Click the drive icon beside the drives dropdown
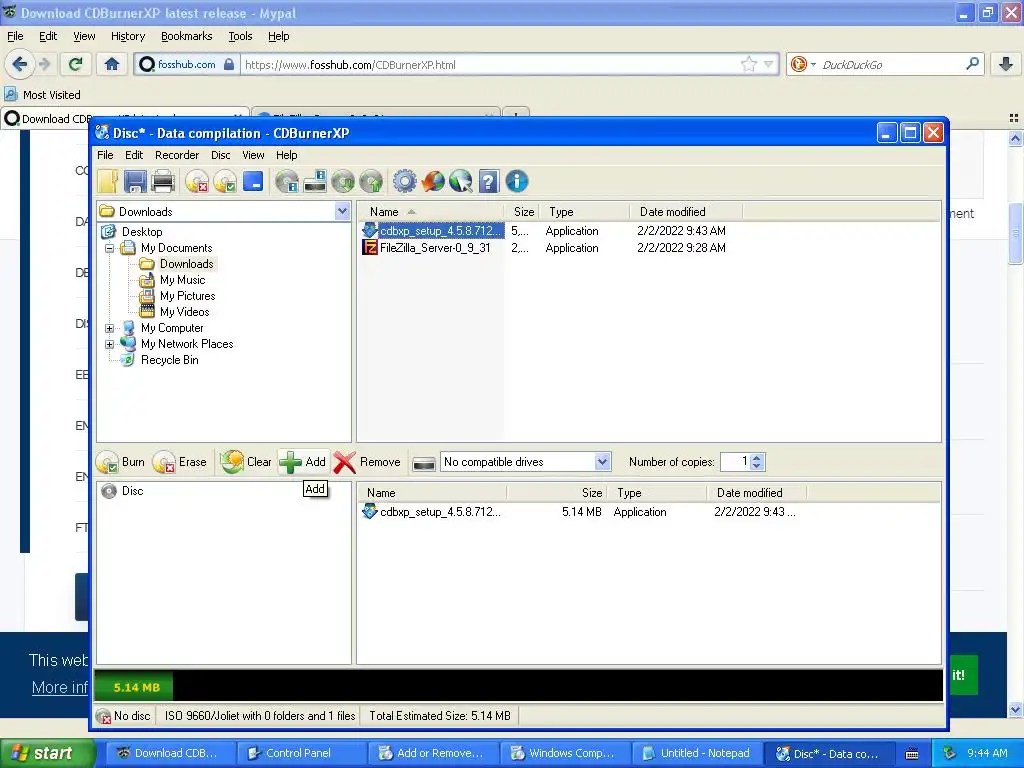The image size is (1024, 768). click(424, 463)
